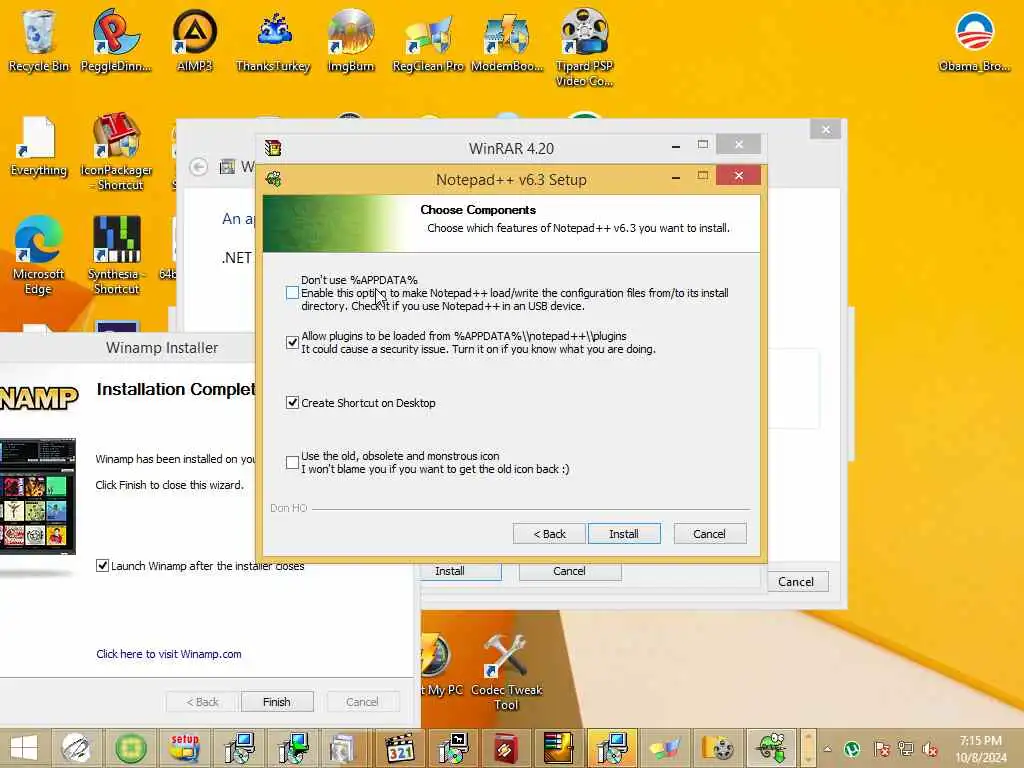This screenshot has height=768, width=1024.
Task: Click the Notepad++ Setup title bar icon
Action: (274, 178)
